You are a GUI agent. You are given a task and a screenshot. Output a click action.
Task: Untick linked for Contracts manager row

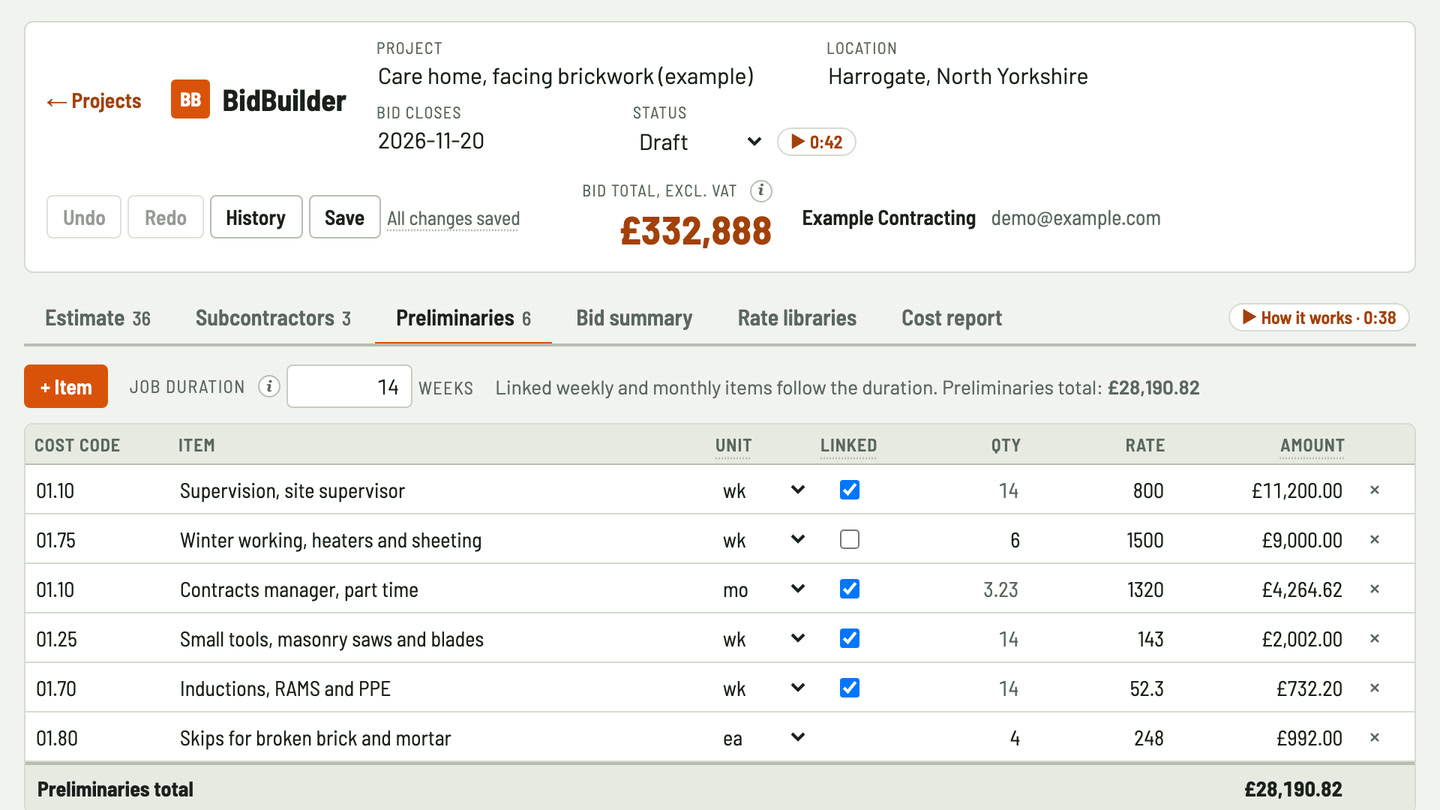click(x=849, y=589)
